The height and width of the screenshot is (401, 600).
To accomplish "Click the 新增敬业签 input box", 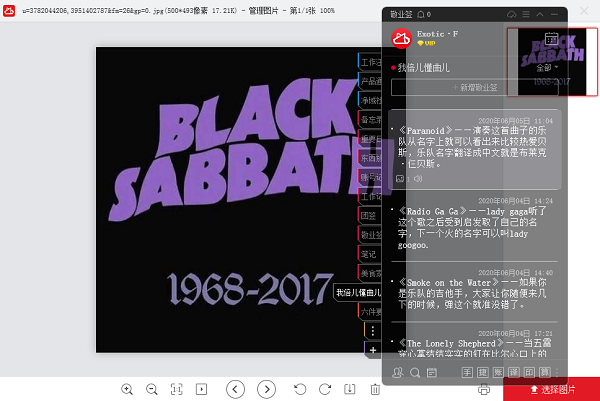I will coord(474,87).
